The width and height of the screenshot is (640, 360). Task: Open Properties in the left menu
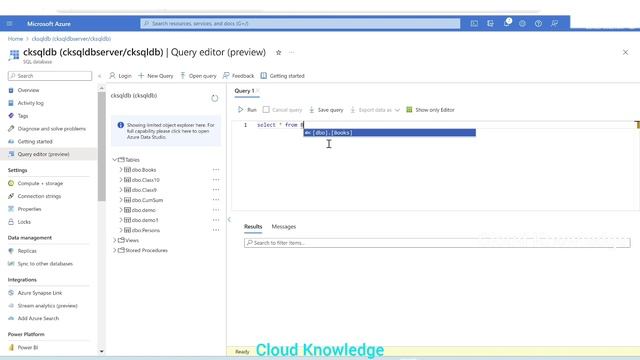click(x=29, y=209)
